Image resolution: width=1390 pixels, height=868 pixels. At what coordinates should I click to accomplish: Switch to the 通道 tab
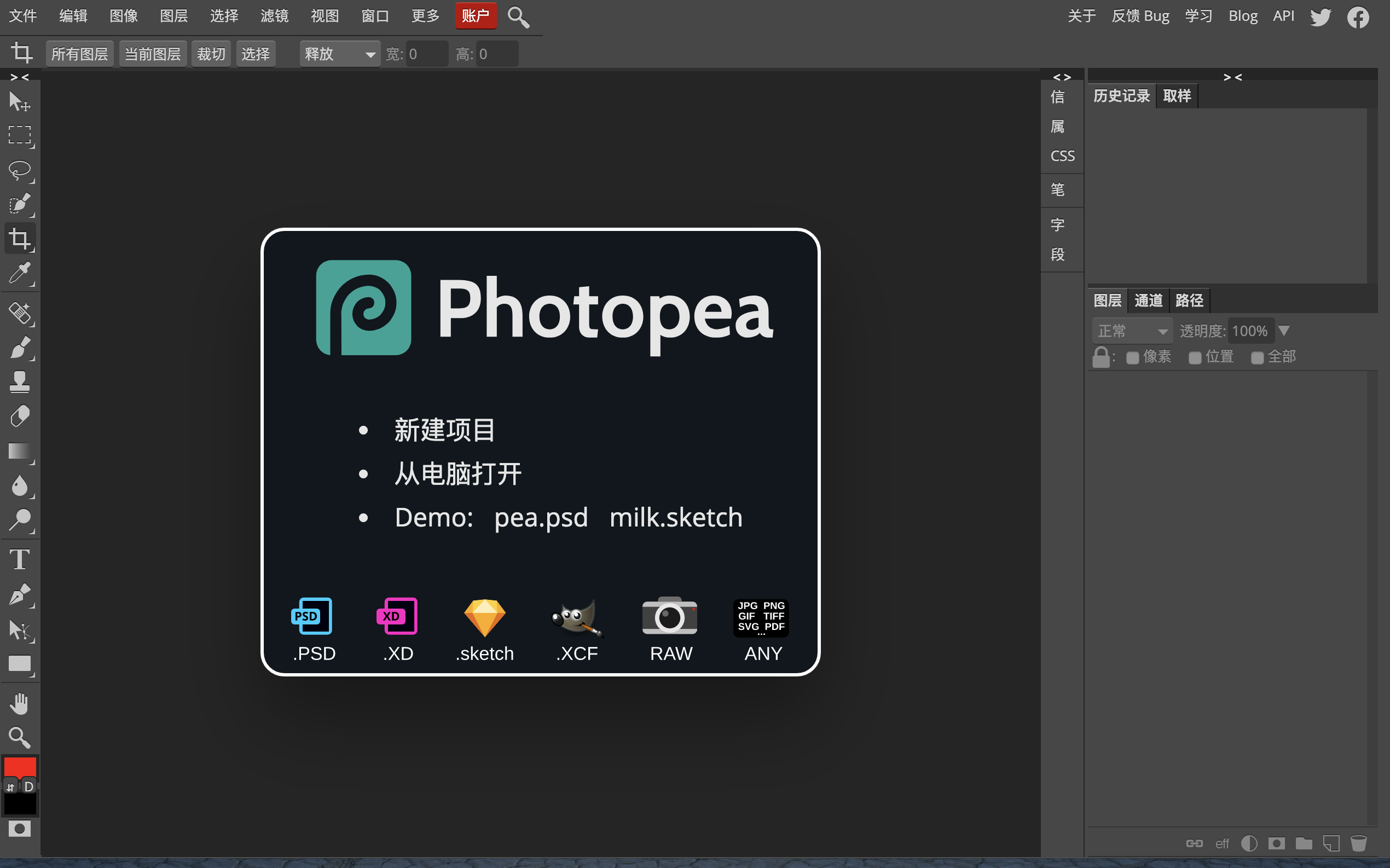pos(1148,300)
